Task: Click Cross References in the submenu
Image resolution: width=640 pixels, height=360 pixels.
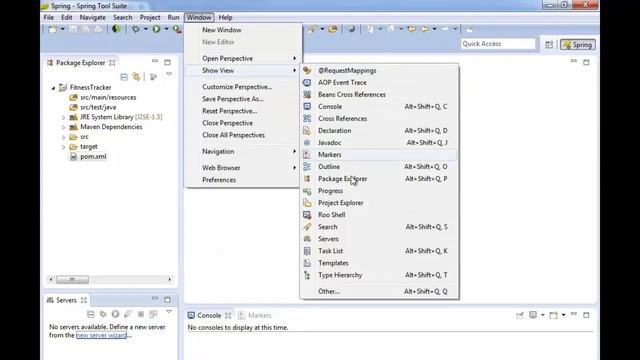Action: click(x=379, y=118)
